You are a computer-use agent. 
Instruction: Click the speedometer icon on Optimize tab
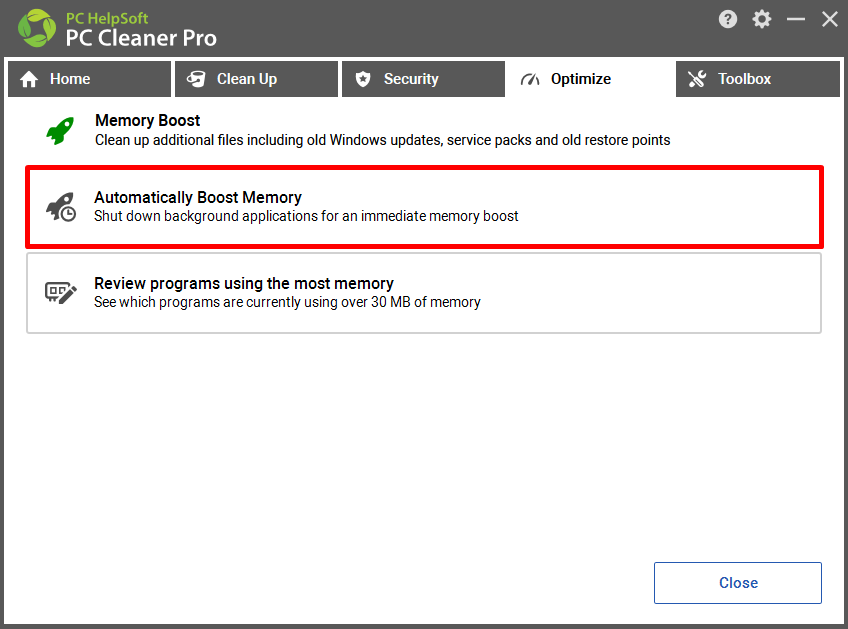(530, 80)
